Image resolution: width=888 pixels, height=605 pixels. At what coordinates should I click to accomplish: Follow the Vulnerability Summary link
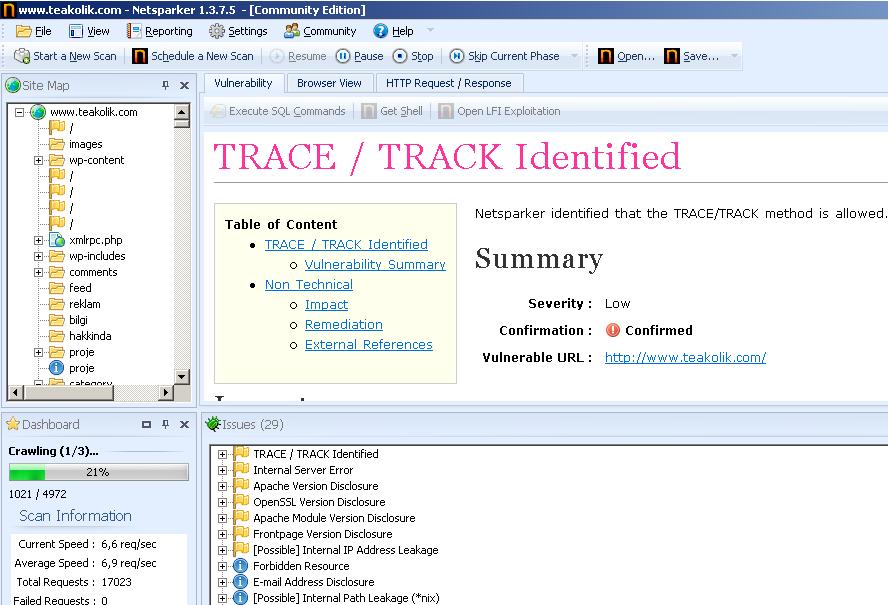pos(375,265)
